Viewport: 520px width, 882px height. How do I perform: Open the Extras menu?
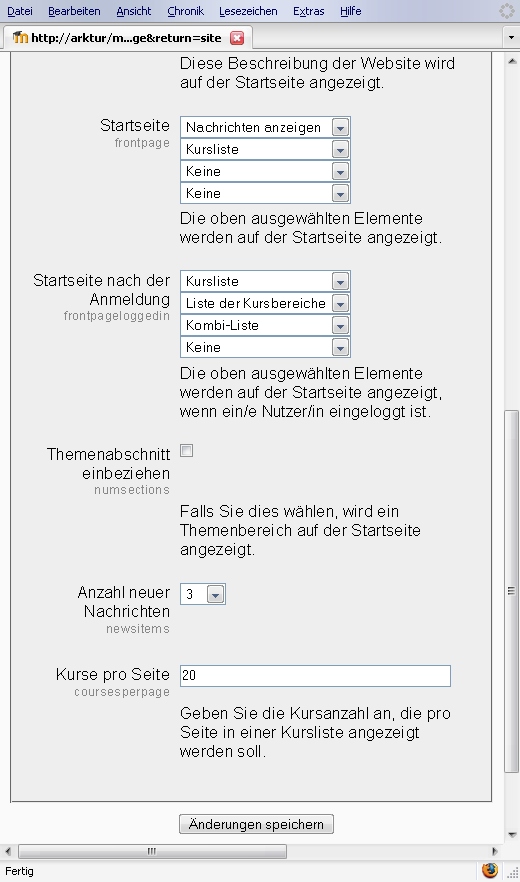tap(308, 11)
